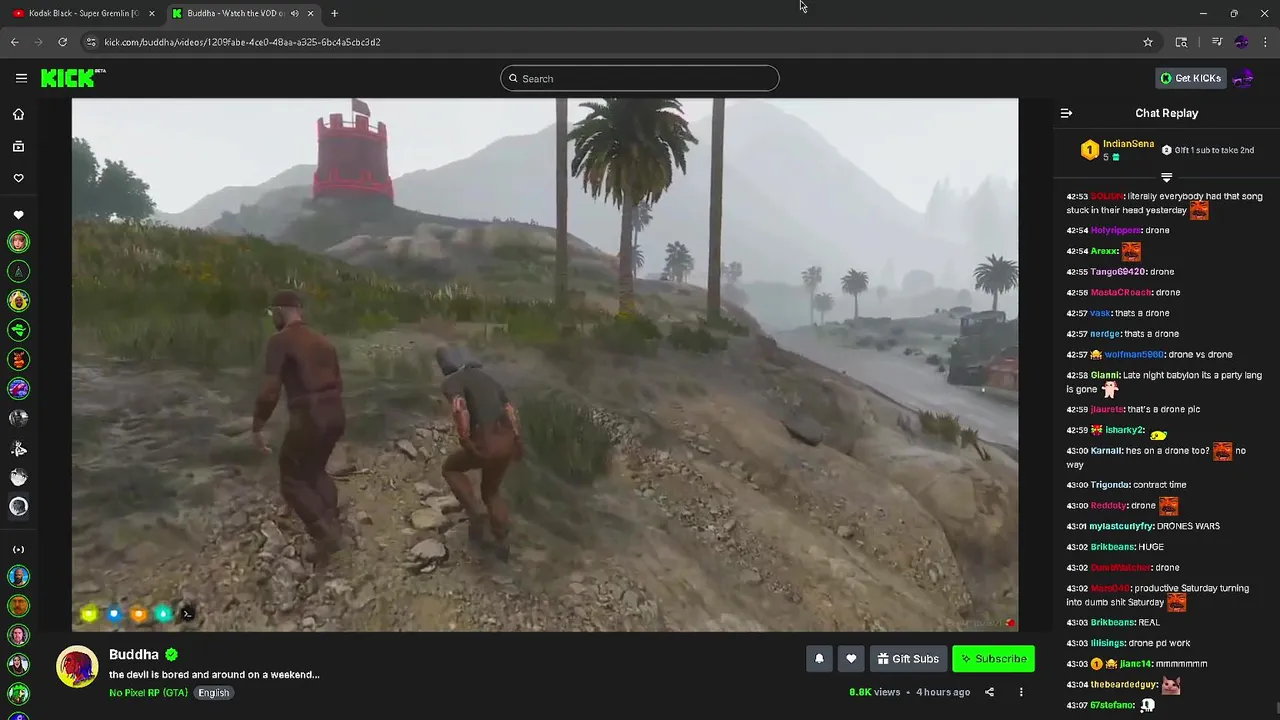Click username Tango69420 in chat
The image size is (1280, 720).
[x=1118, y=272]
